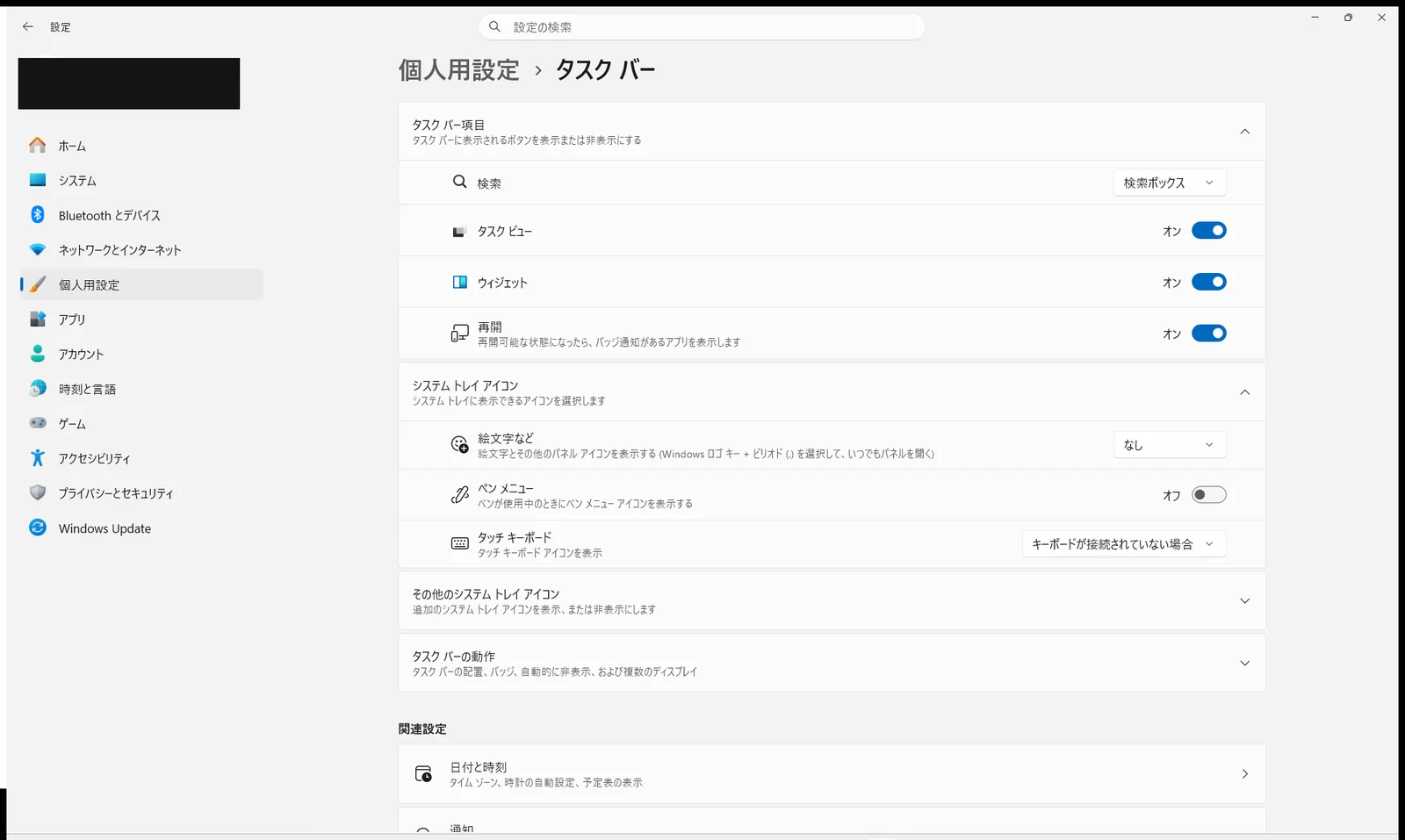Click the タッチ キーボード アイコンを表示 subtitle
Image resolution: width=1405 pixels, height=840 pixels.
pyautogui.click(x=540, y=553)
